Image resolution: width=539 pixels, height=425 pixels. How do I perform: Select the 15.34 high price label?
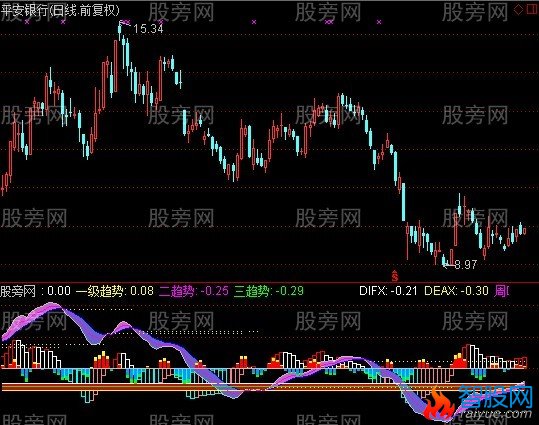pyautogui.click(x=148, y=29)
